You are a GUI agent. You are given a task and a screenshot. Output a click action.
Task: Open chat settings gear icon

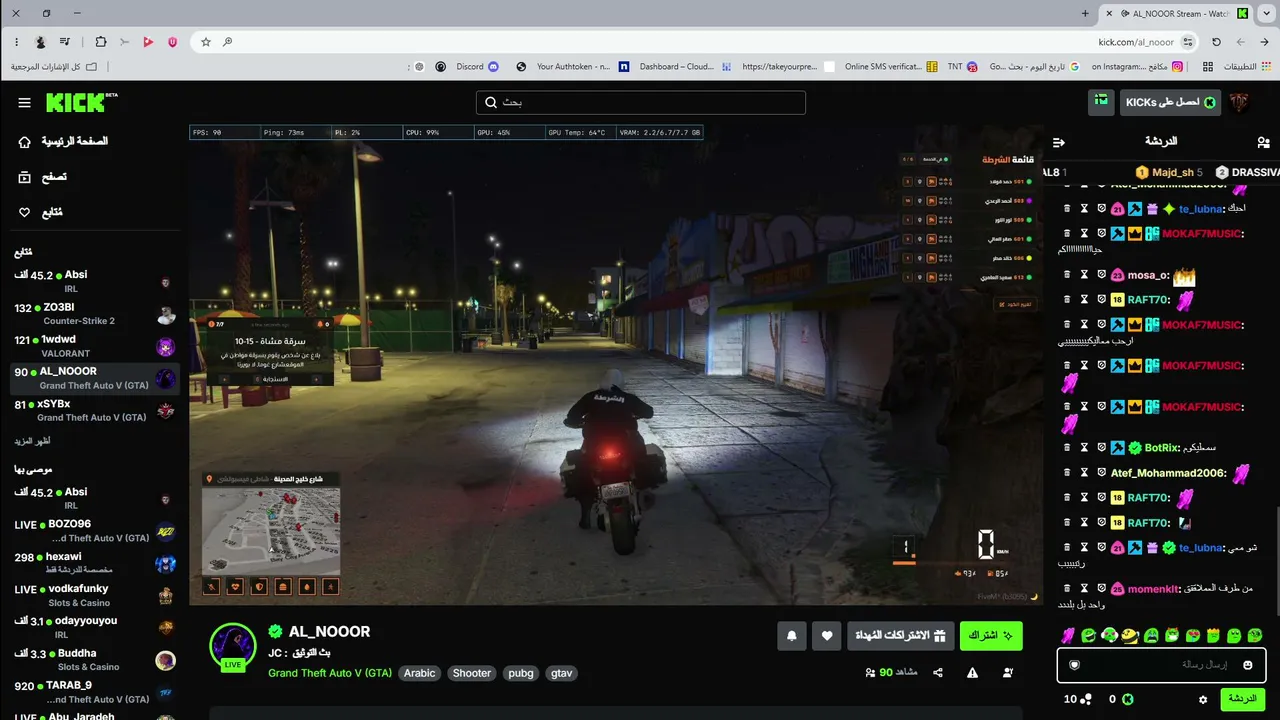click(1203, 699)
